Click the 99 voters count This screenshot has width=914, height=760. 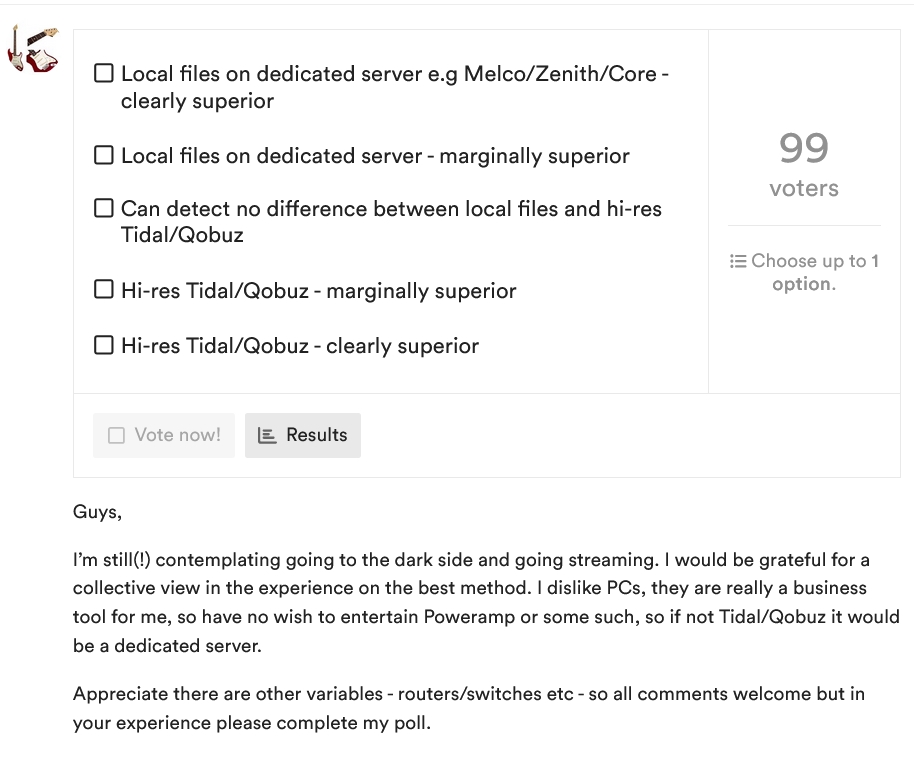click(804, 148)
